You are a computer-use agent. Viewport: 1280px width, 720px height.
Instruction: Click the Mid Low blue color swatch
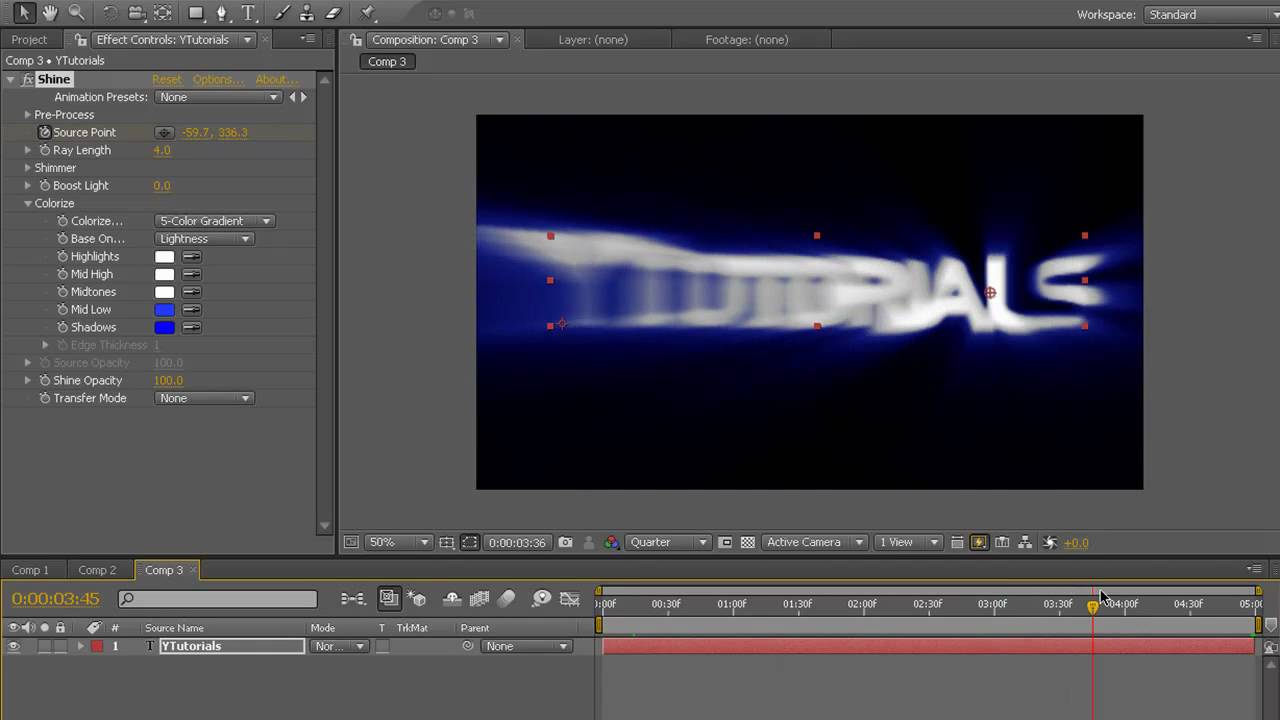coord(164,310)
